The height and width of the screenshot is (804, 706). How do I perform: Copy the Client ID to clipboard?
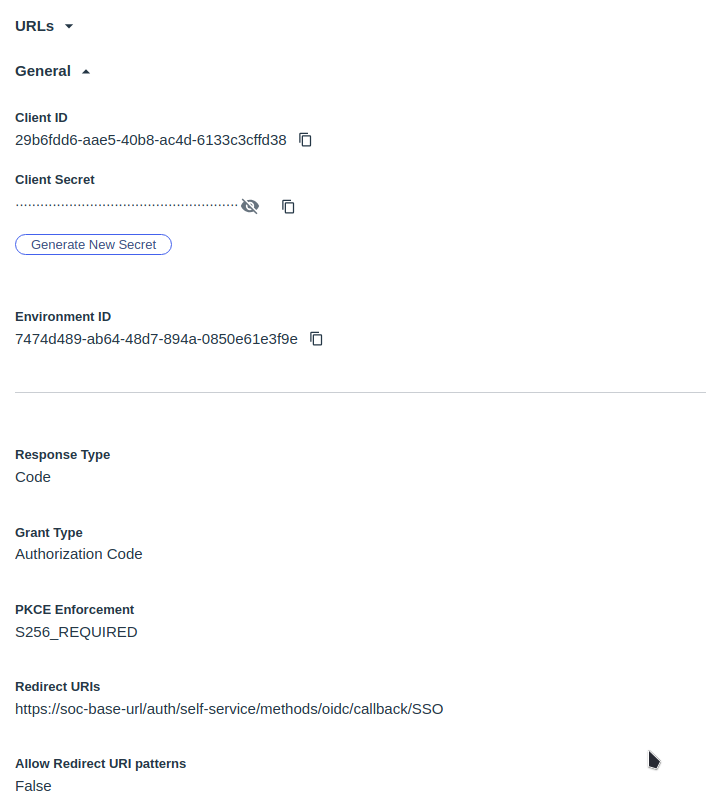[306, 140]
